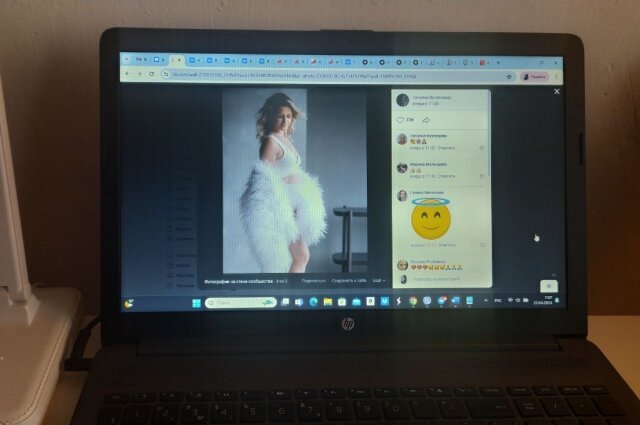Open first commenter's avatar
This screenshot has height=425, width=640.
point(402,139)
